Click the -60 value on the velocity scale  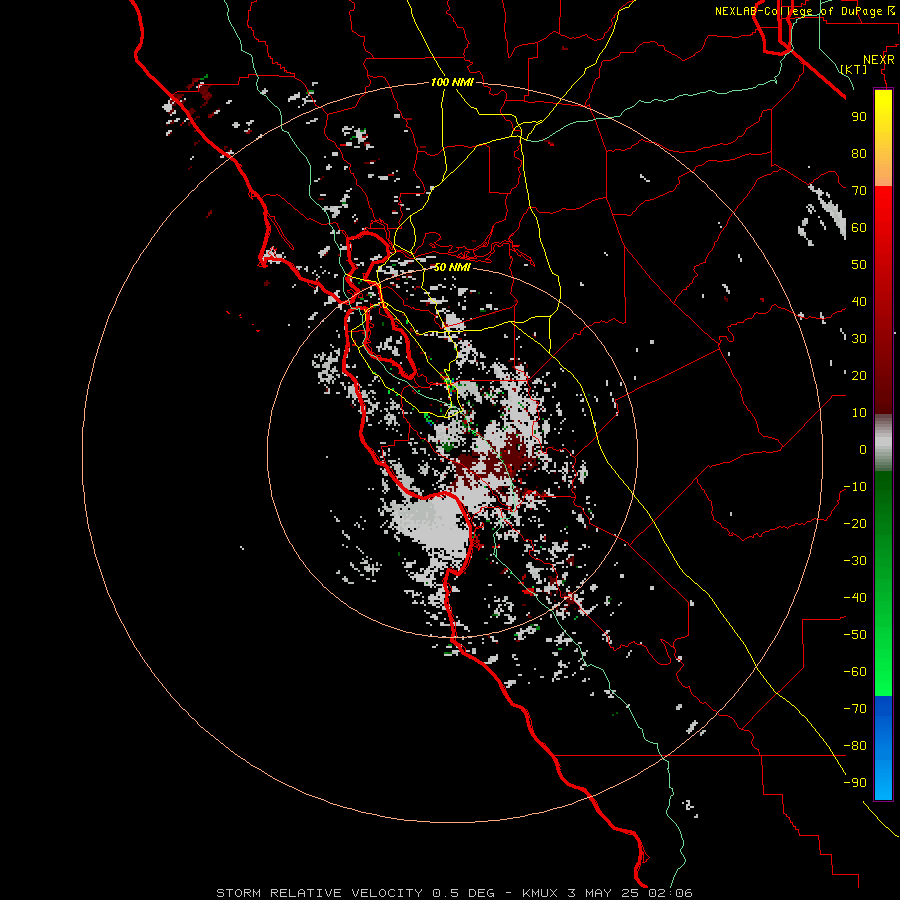click(855, 672)
